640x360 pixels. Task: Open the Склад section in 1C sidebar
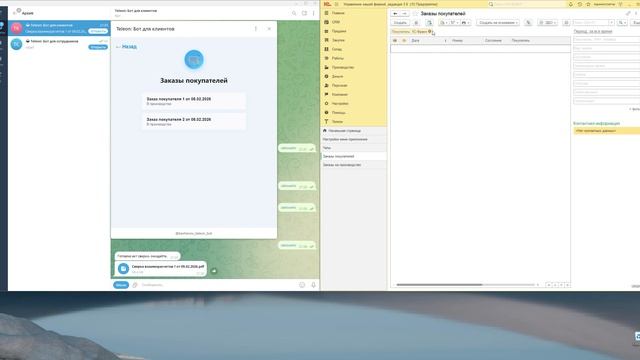click(337, 49)
